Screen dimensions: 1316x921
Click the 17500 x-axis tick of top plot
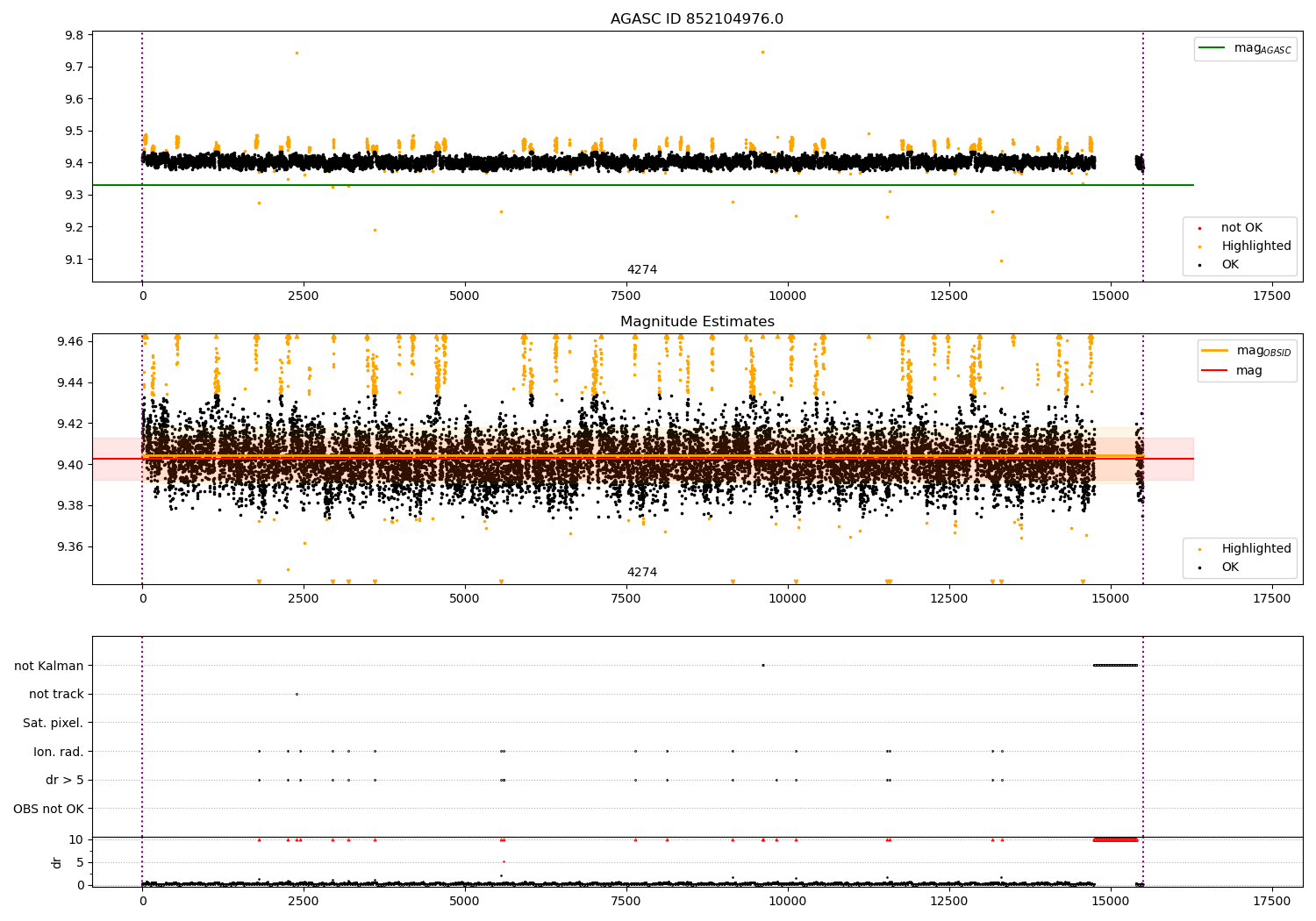tap(1271, 296)
